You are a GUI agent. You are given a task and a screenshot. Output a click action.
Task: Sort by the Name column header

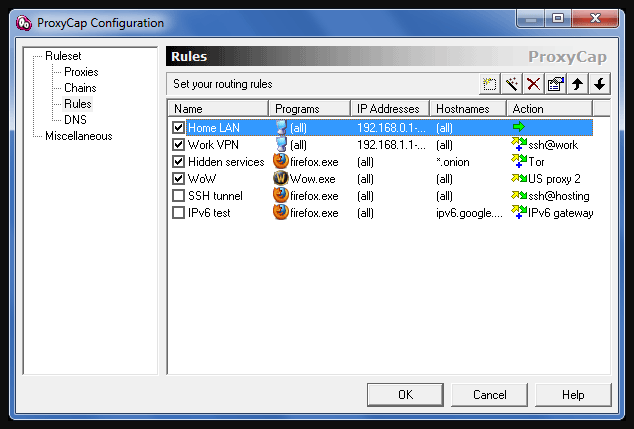(218, 109)
